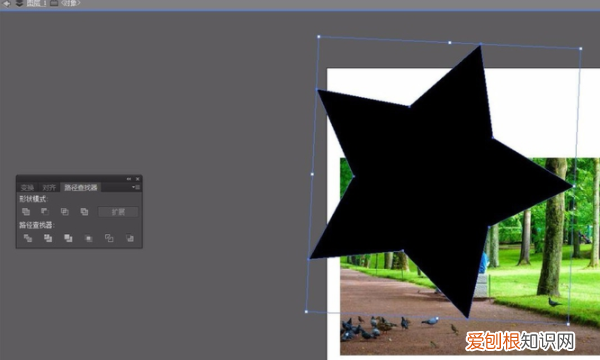The height and width of the screenshot is (360, 600).
Task: Click the 图层 1 breadcrumb in isolation bar
Action: tap(36, 3)
